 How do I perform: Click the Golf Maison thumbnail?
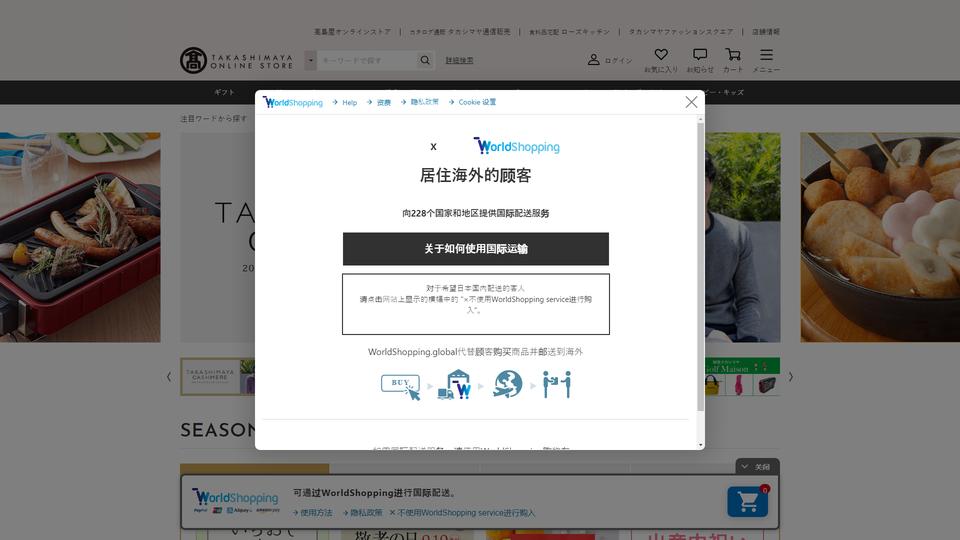(x=742, y=377)
